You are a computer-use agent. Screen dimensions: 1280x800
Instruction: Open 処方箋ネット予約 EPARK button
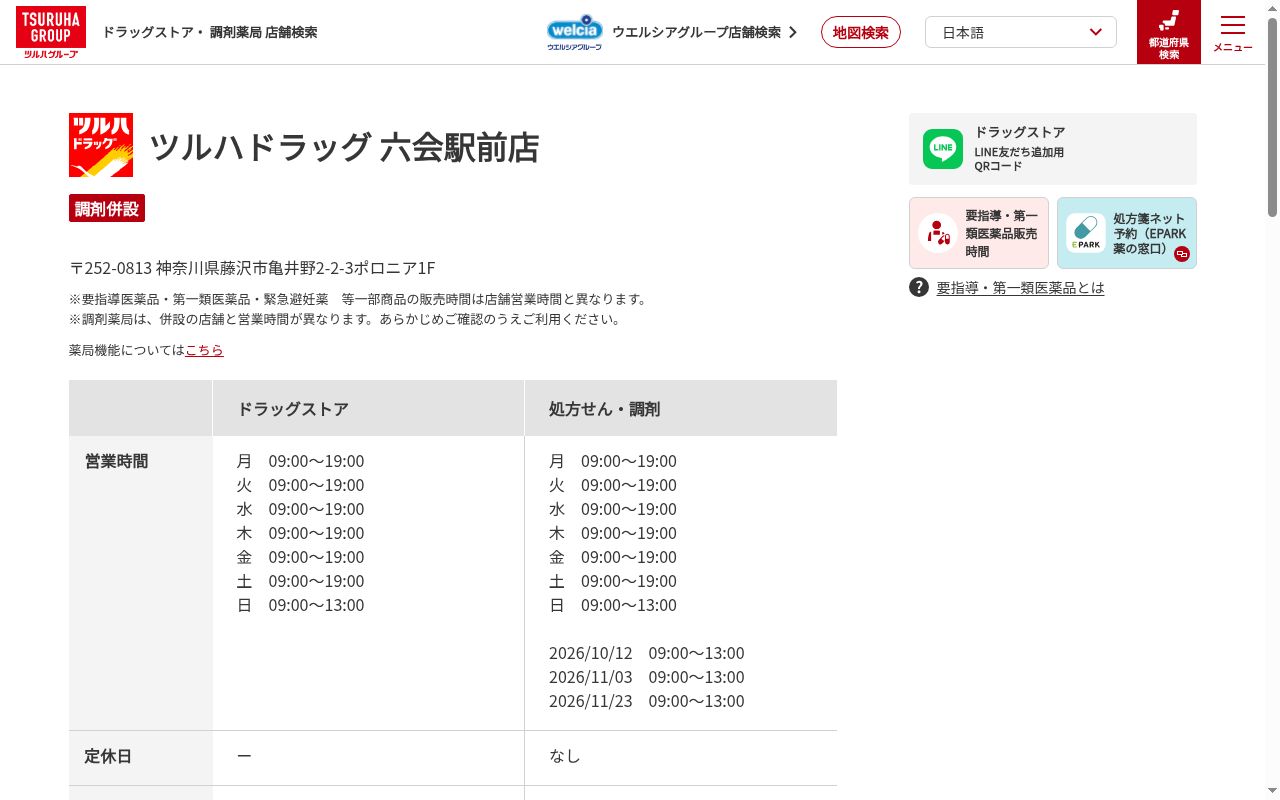tap(1127, 233)
